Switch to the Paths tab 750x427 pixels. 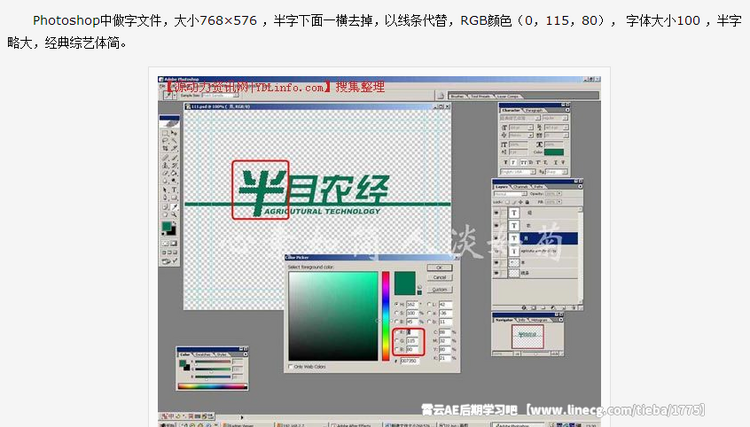click(x=539, y=187)
